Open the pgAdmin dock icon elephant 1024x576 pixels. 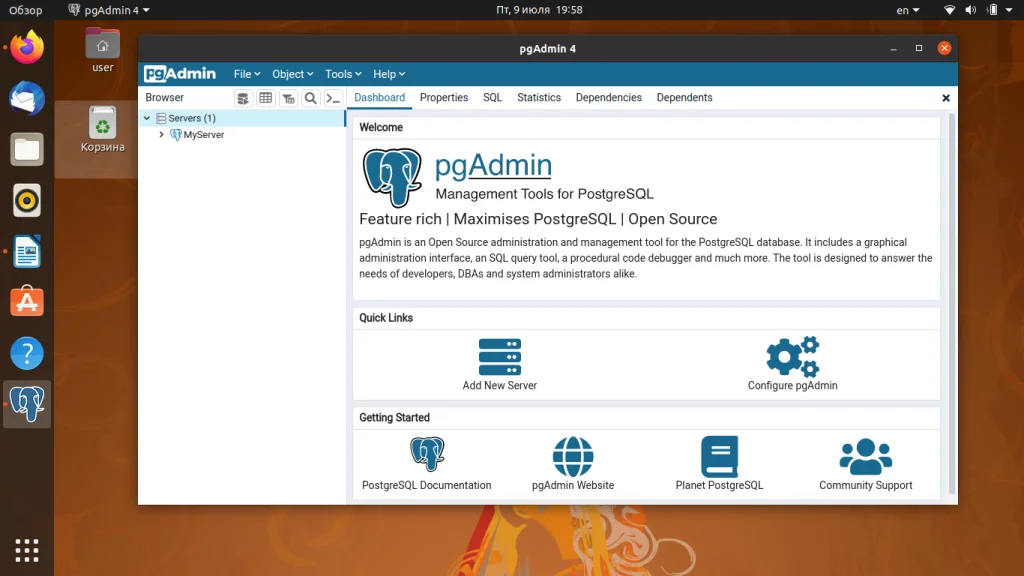click(25, 404)
